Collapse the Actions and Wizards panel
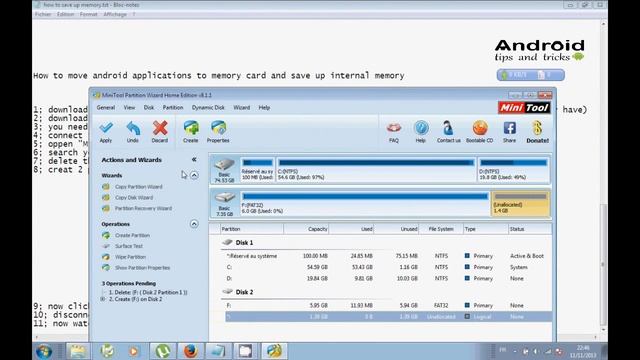The image size is (640, 360). [194, 160]
